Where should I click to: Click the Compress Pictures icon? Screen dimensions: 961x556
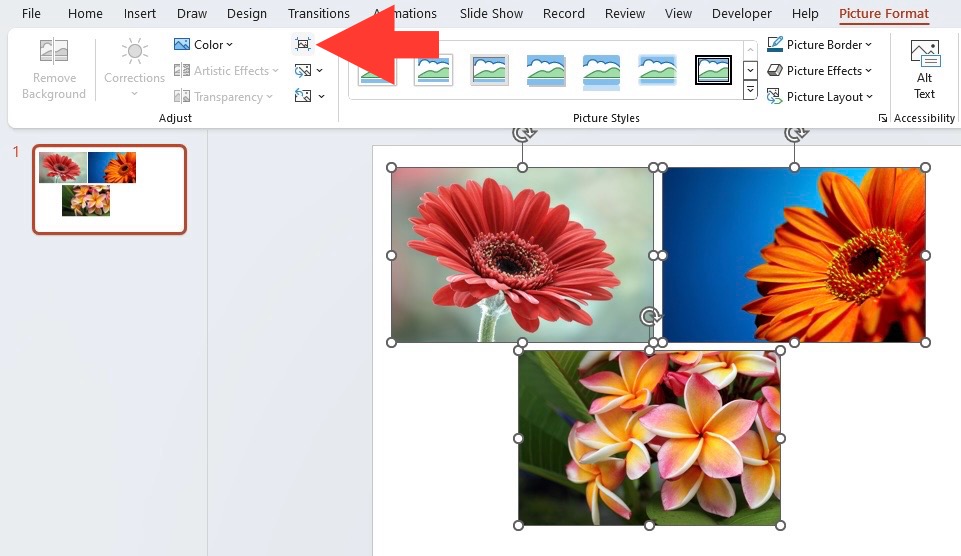[303, 44]
